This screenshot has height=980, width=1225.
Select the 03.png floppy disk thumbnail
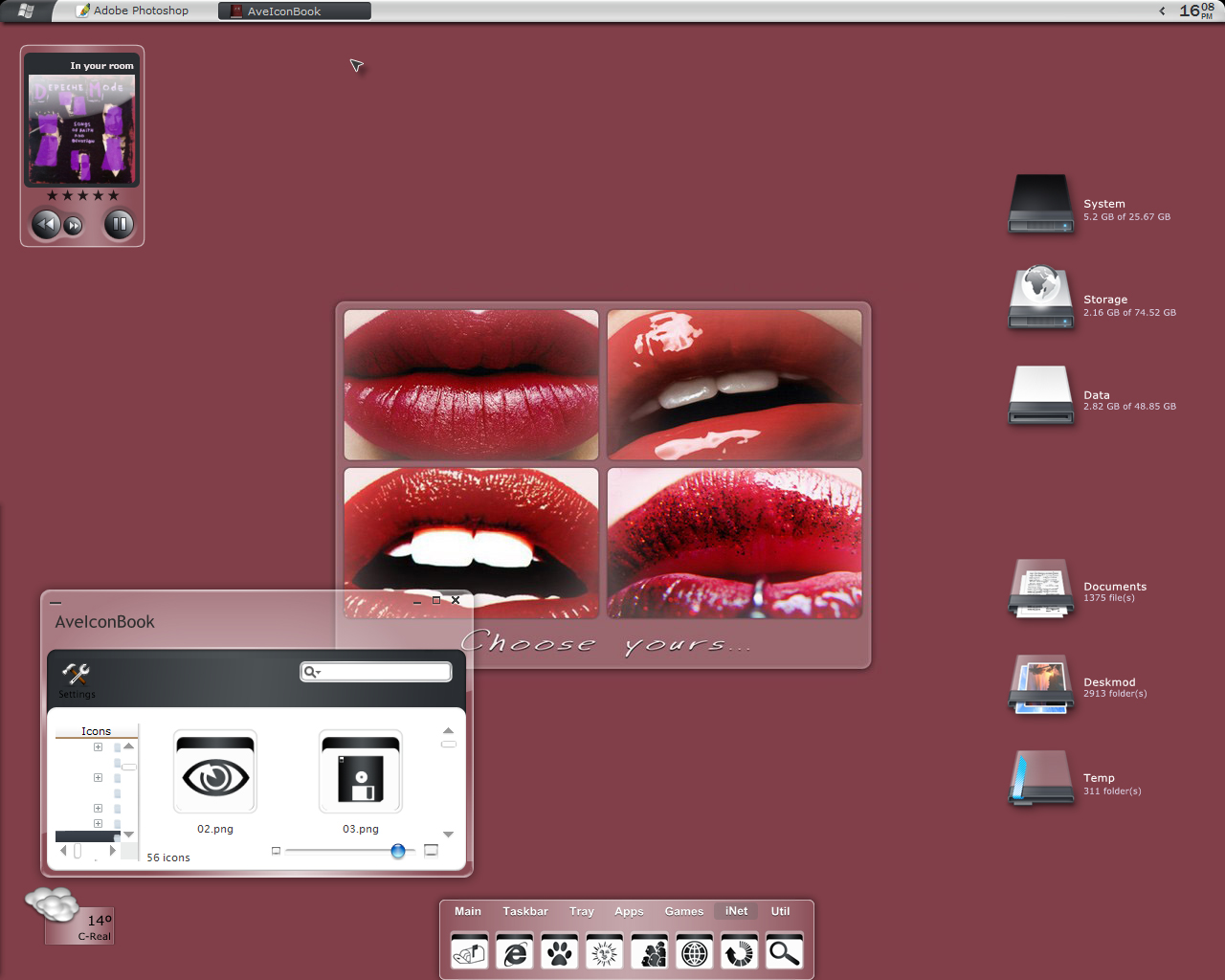click(361, 772)
